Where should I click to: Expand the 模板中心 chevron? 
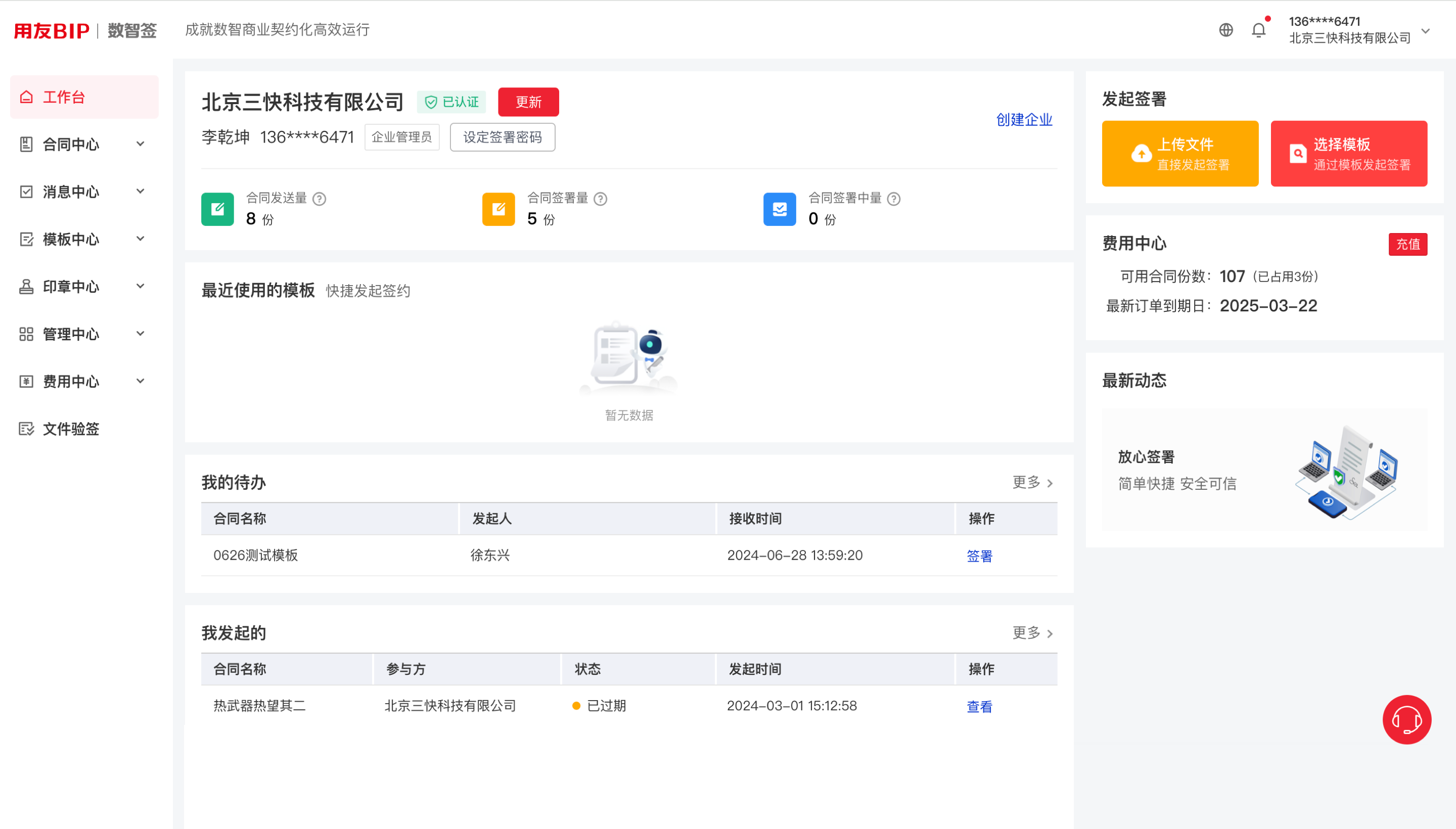point(140,239)
